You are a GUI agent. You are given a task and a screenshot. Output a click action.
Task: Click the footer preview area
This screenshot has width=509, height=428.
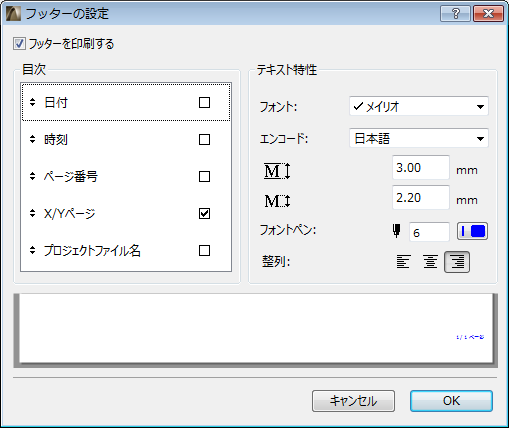(256, 330)
